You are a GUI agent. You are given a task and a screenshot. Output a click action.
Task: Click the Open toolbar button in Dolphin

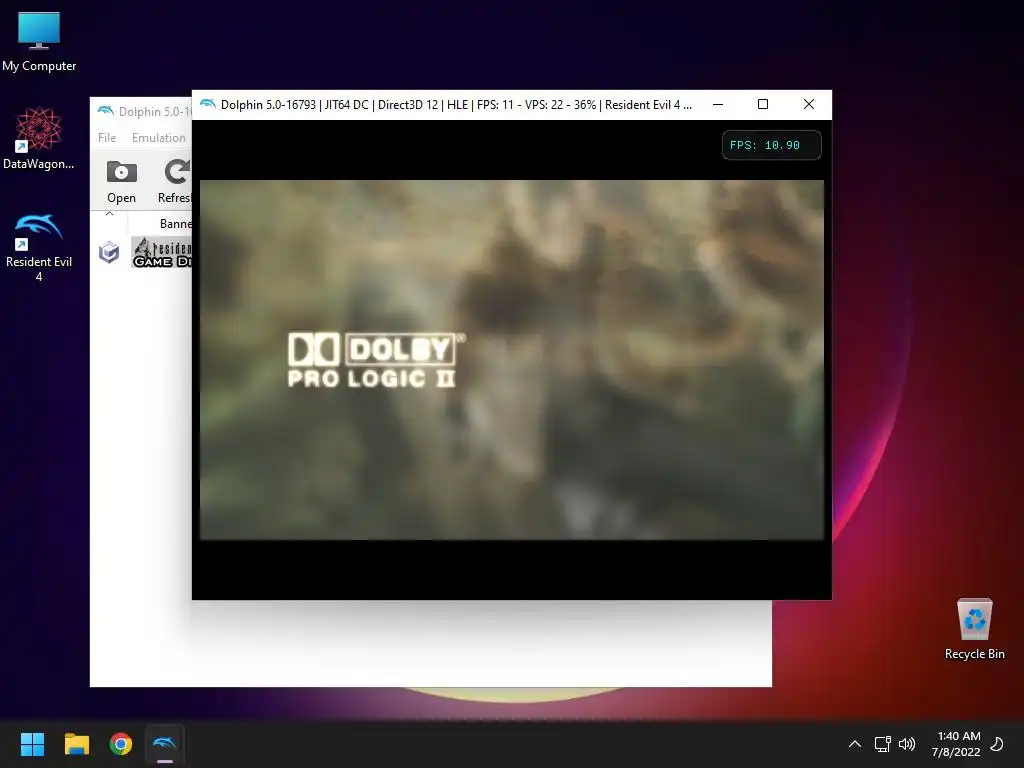point(121,182)
